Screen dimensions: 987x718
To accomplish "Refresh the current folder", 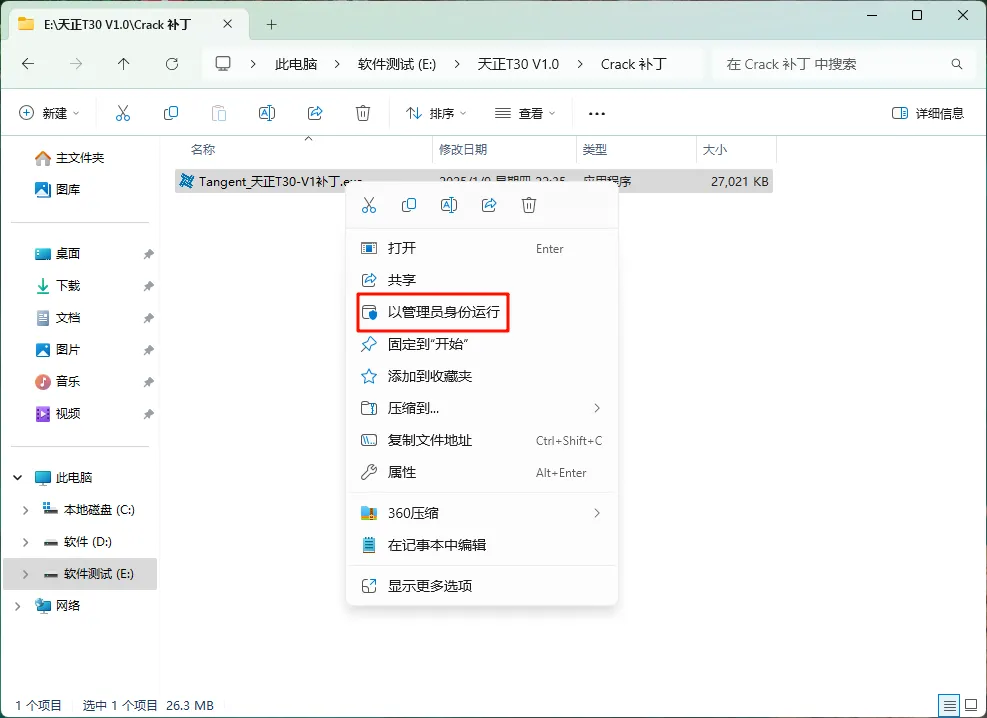I will point(172,64).
